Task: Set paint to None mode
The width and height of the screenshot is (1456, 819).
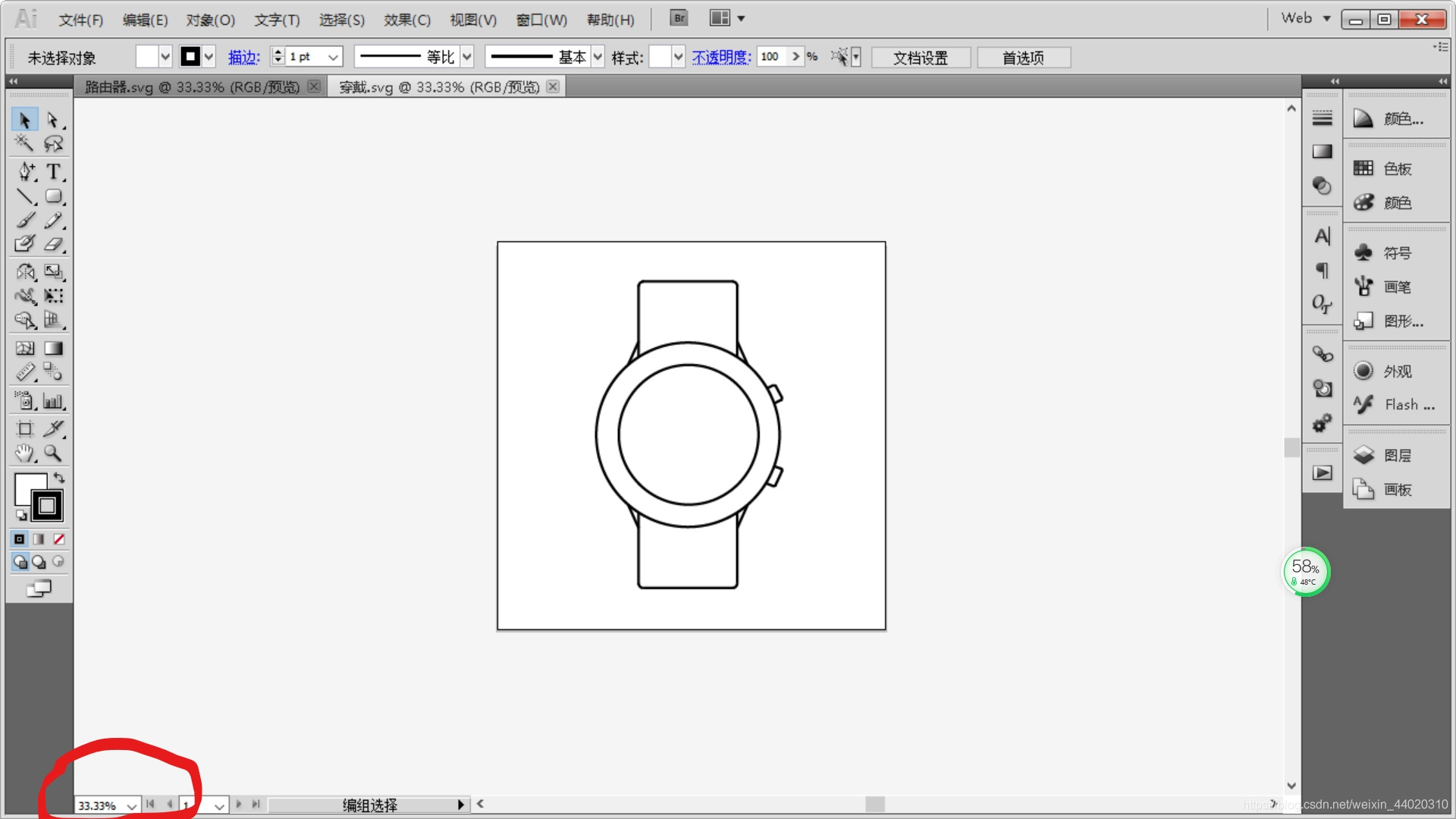Action: [x=59, y=539]
